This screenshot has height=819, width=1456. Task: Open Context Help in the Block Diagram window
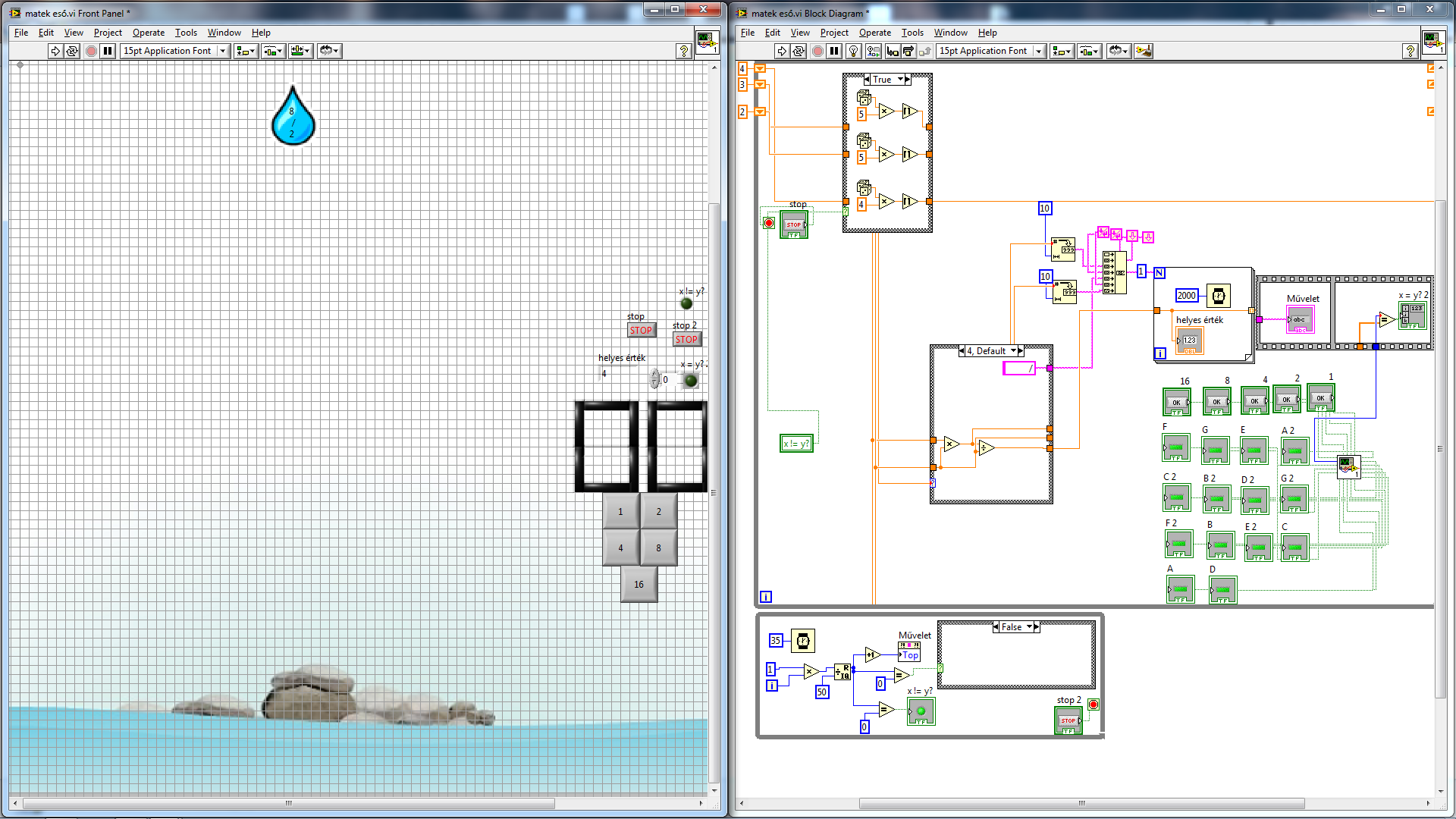point(1410,51)
